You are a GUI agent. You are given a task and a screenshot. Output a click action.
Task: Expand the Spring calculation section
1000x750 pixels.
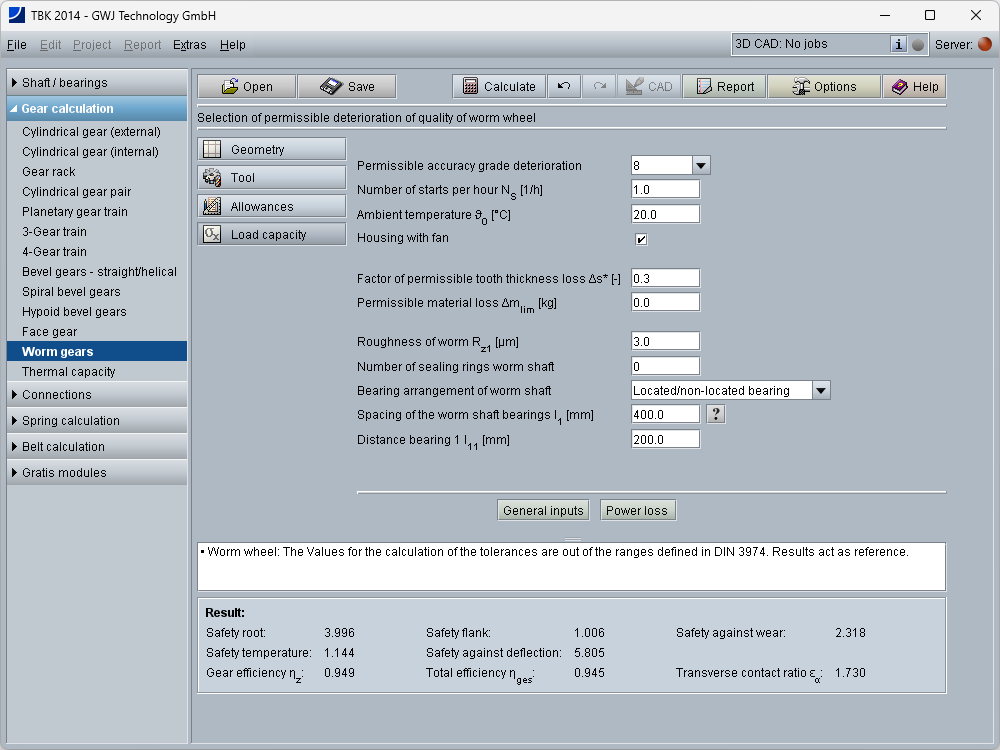pyautogui.click(x=96, y=421)
